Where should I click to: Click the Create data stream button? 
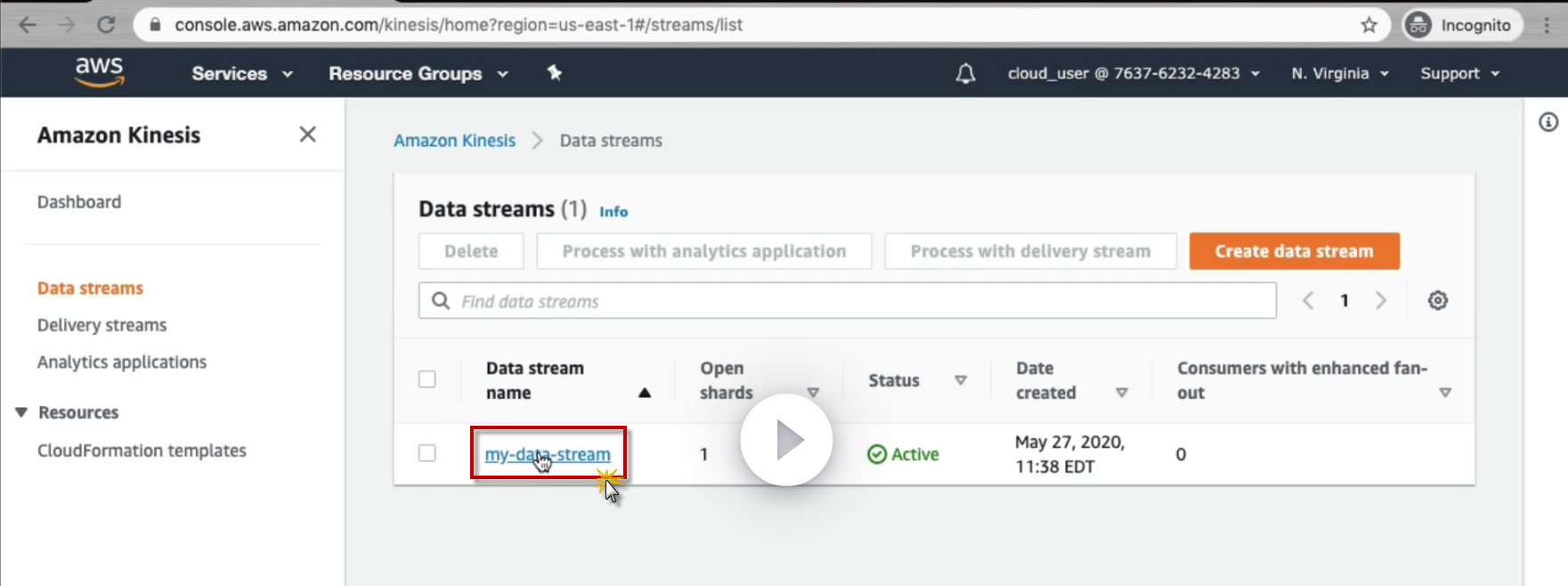[x=1295, y=251]
